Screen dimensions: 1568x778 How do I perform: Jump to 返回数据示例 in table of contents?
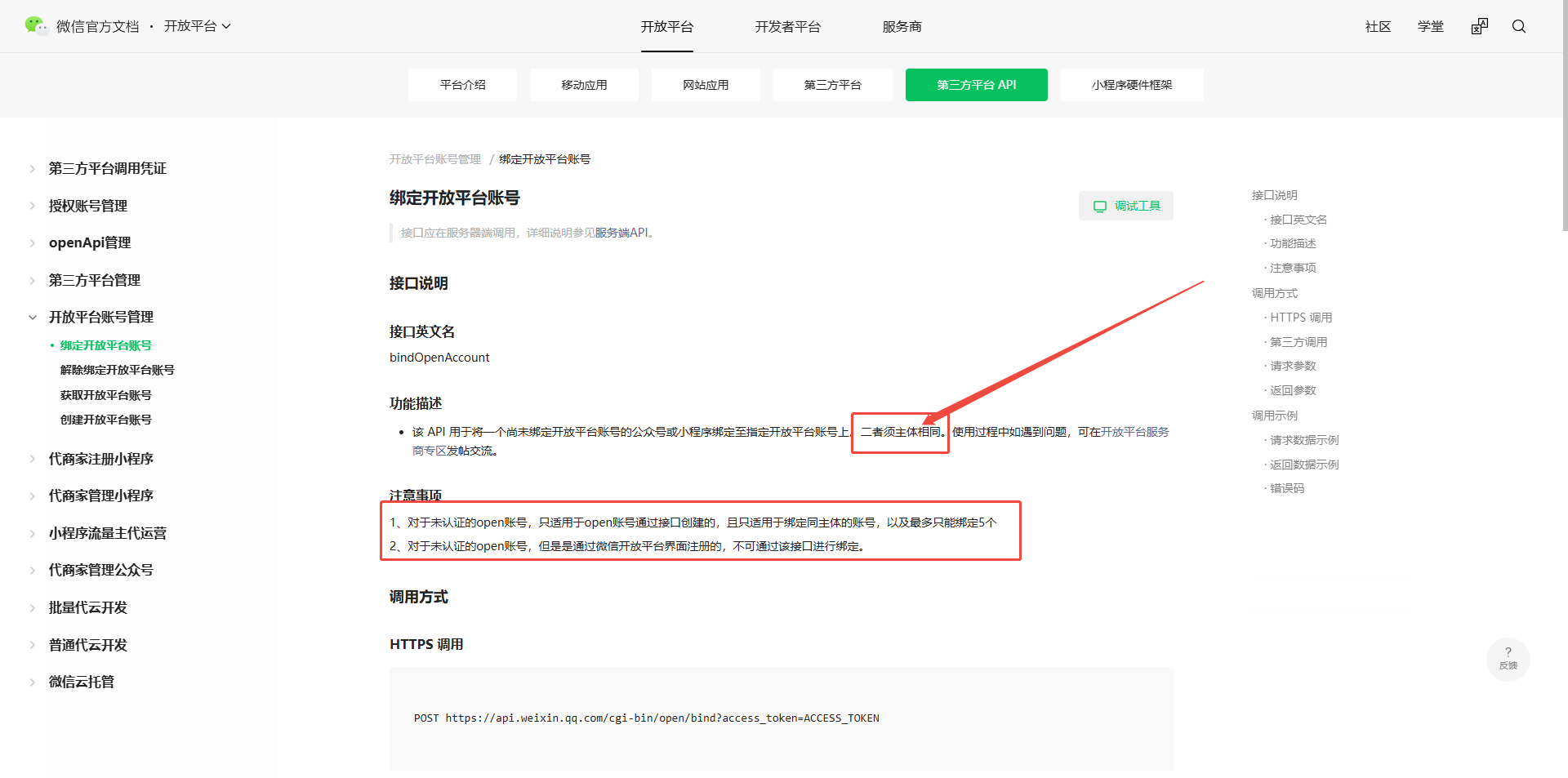[1304, 465]
